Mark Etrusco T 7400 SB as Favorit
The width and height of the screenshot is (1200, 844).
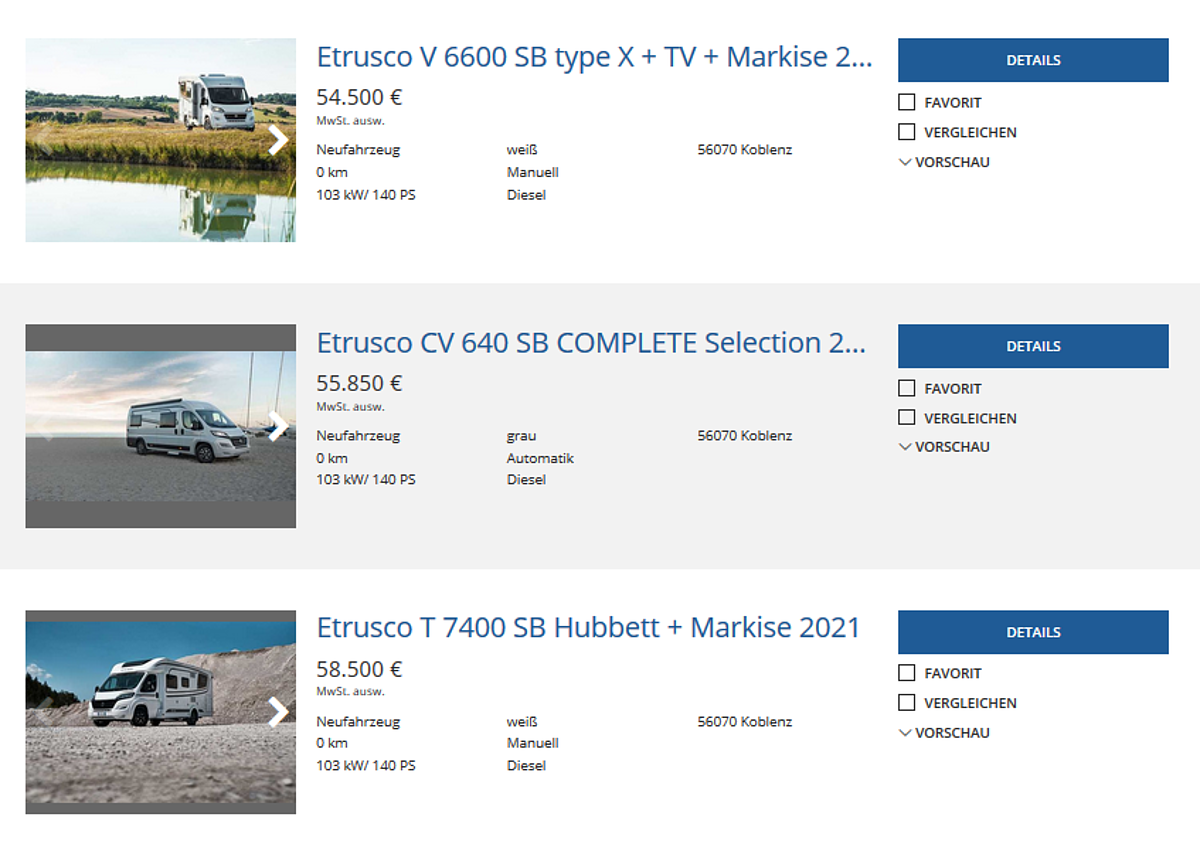coord(907,673)
